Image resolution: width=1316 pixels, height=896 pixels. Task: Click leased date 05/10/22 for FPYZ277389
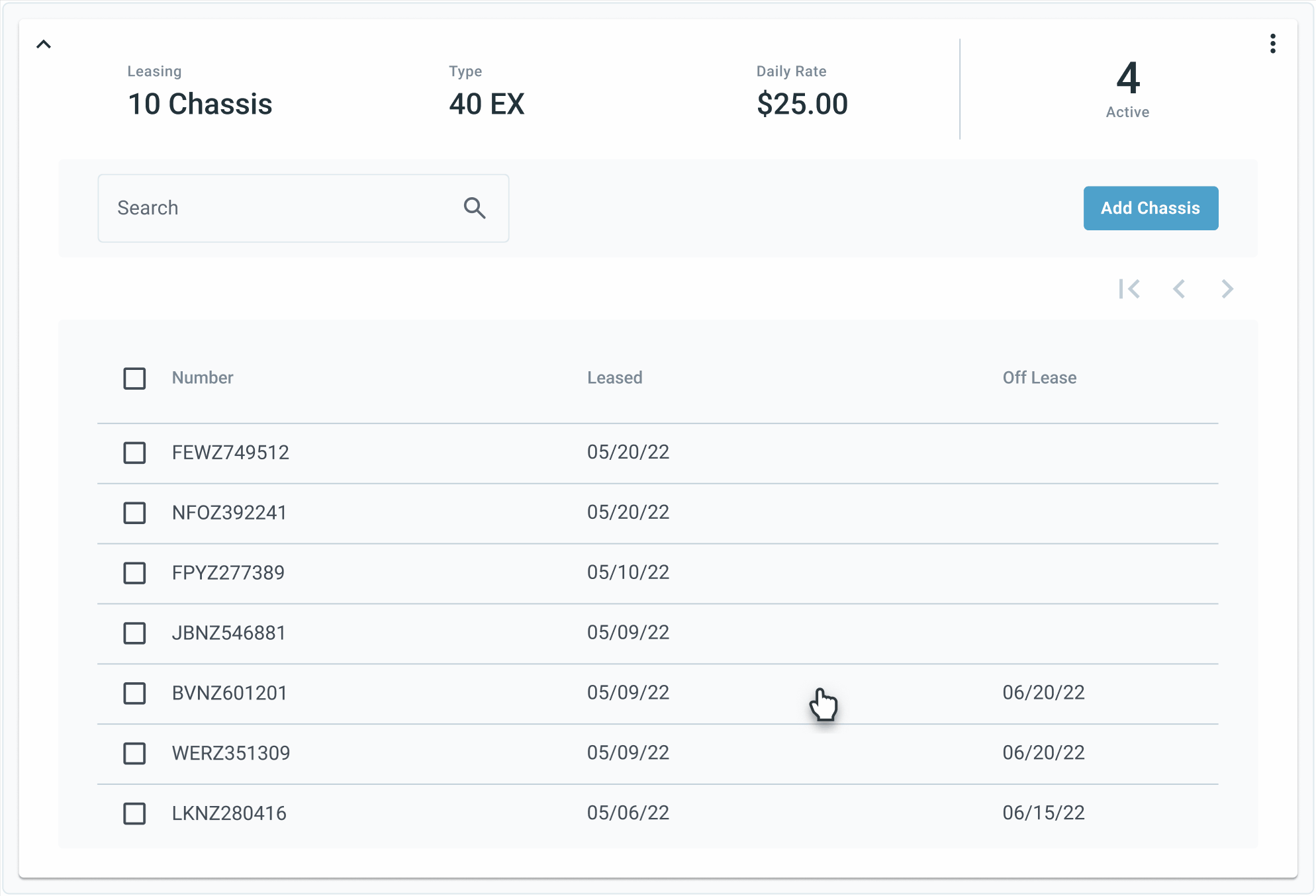tap(628, 572)
